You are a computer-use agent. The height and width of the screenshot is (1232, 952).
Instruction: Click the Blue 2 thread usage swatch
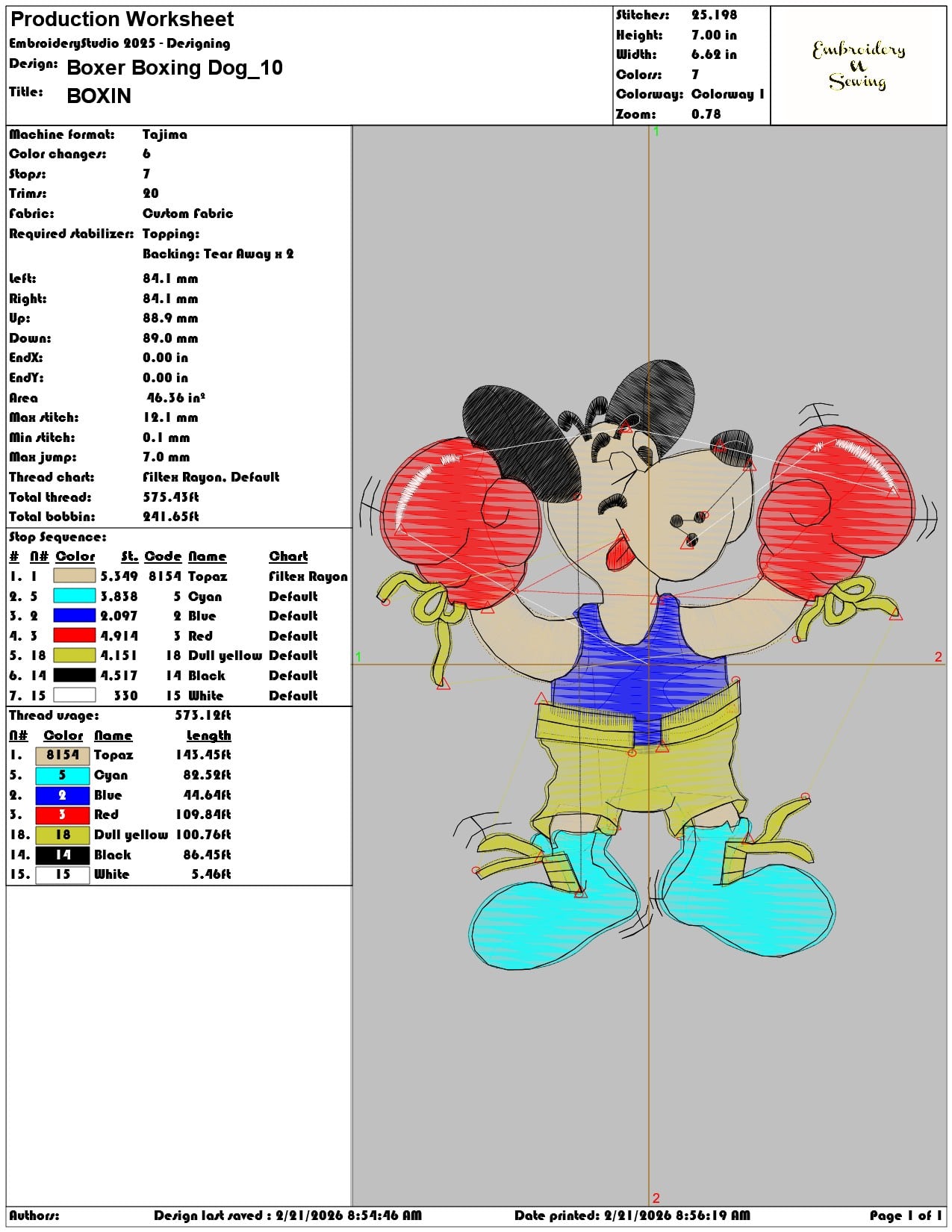pos(63,795)
